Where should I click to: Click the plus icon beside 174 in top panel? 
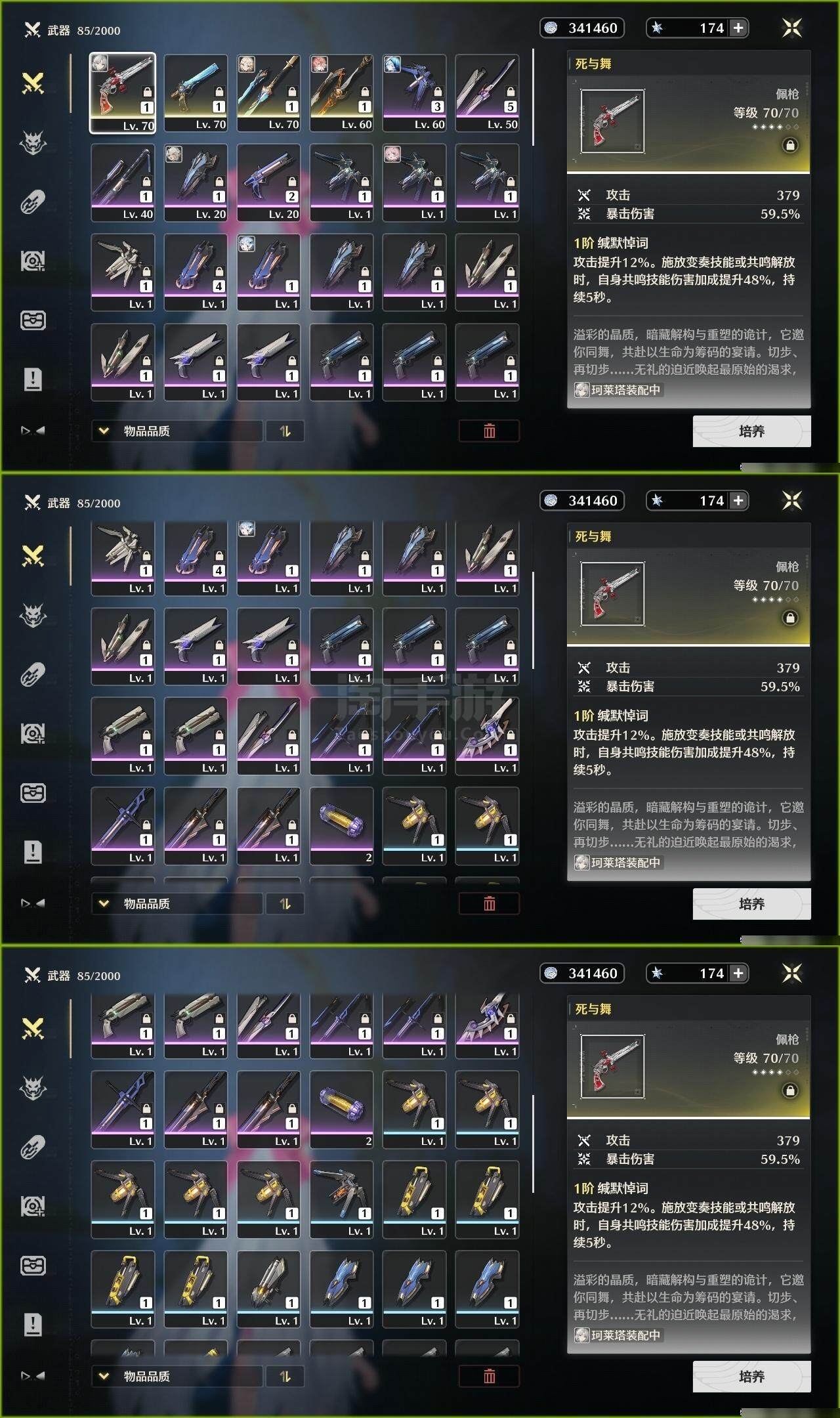738,28
